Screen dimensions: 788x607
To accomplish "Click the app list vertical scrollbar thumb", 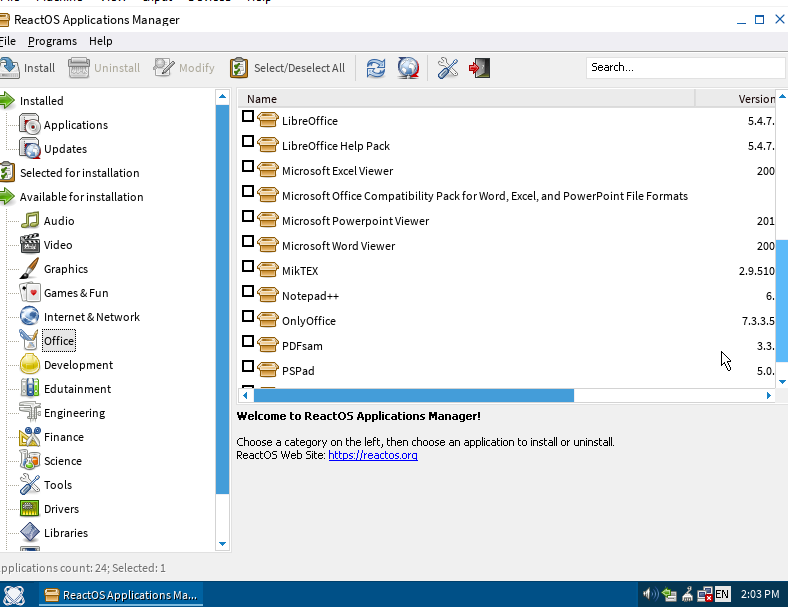I will coord(782,300).
